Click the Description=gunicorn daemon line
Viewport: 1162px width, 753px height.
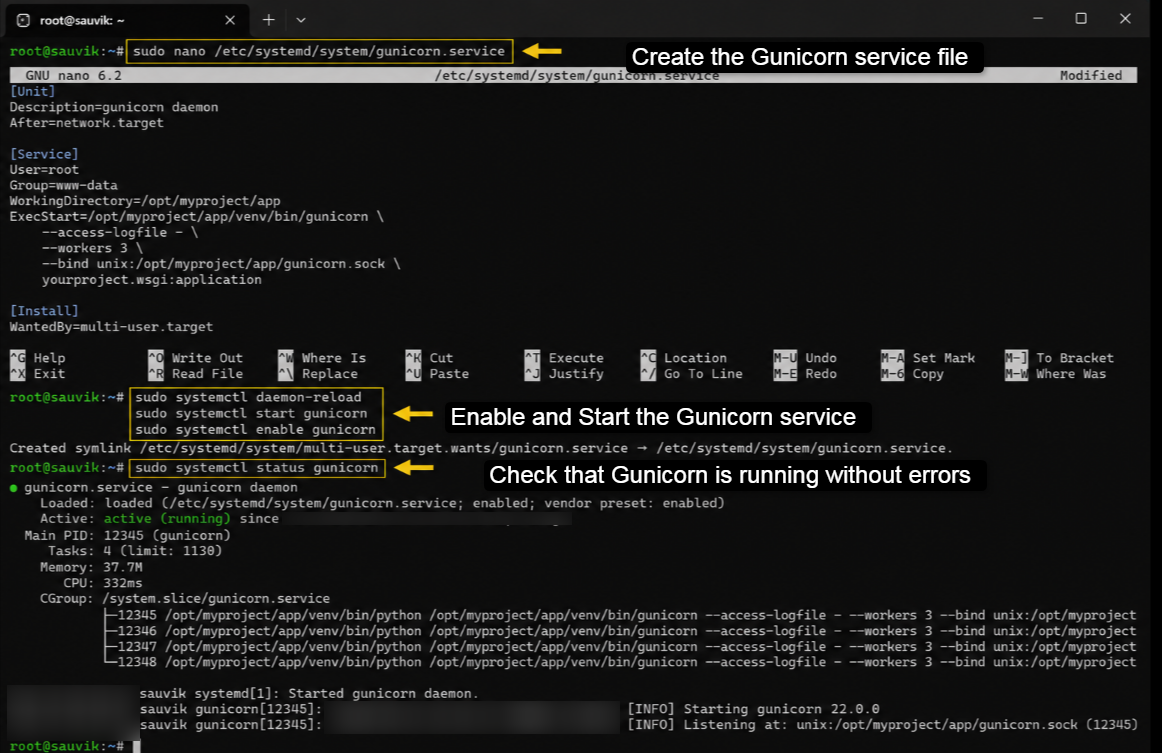tap(114, 107)
